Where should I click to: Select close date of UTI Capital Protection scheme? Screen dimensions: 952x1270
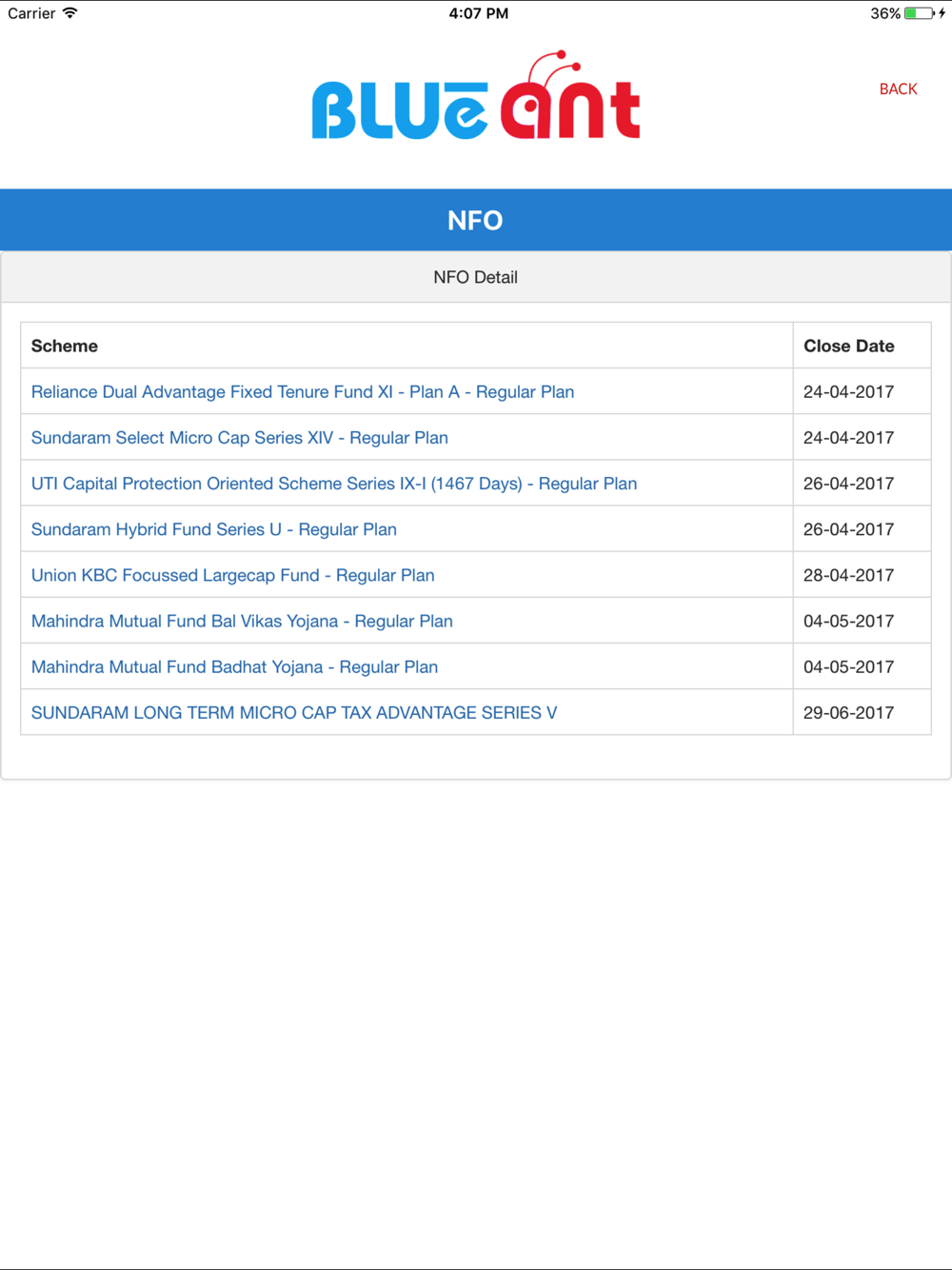click(x=849, y=483)
